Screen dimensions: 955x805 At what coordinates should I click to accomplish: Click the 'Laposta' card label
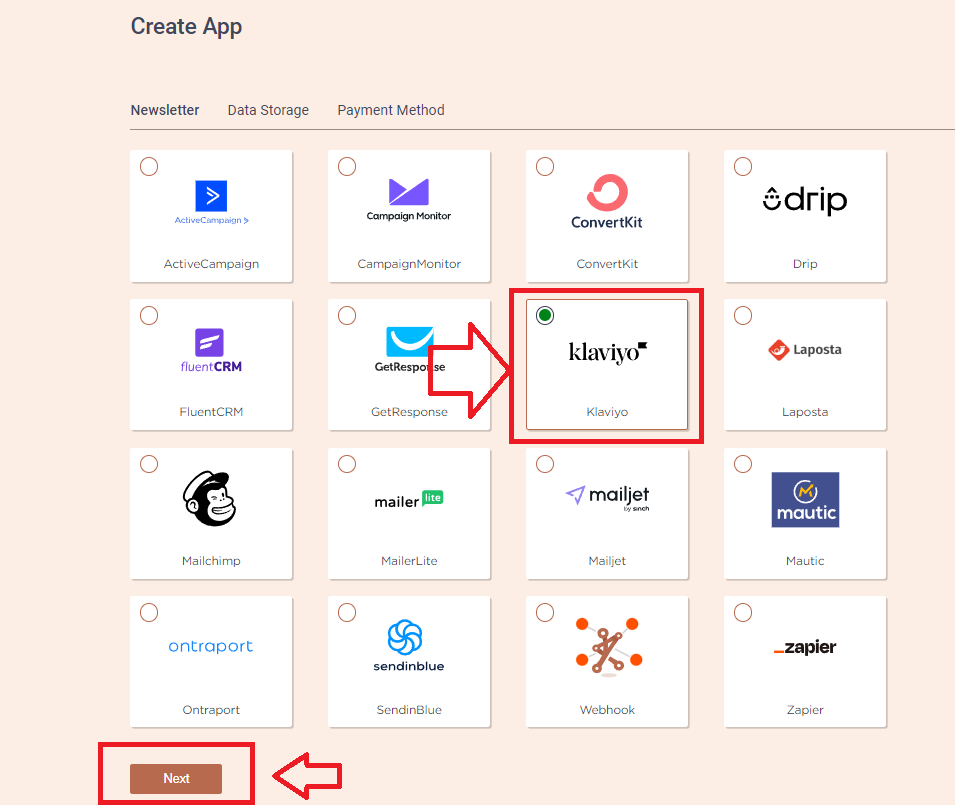click(x=805, y=412)
